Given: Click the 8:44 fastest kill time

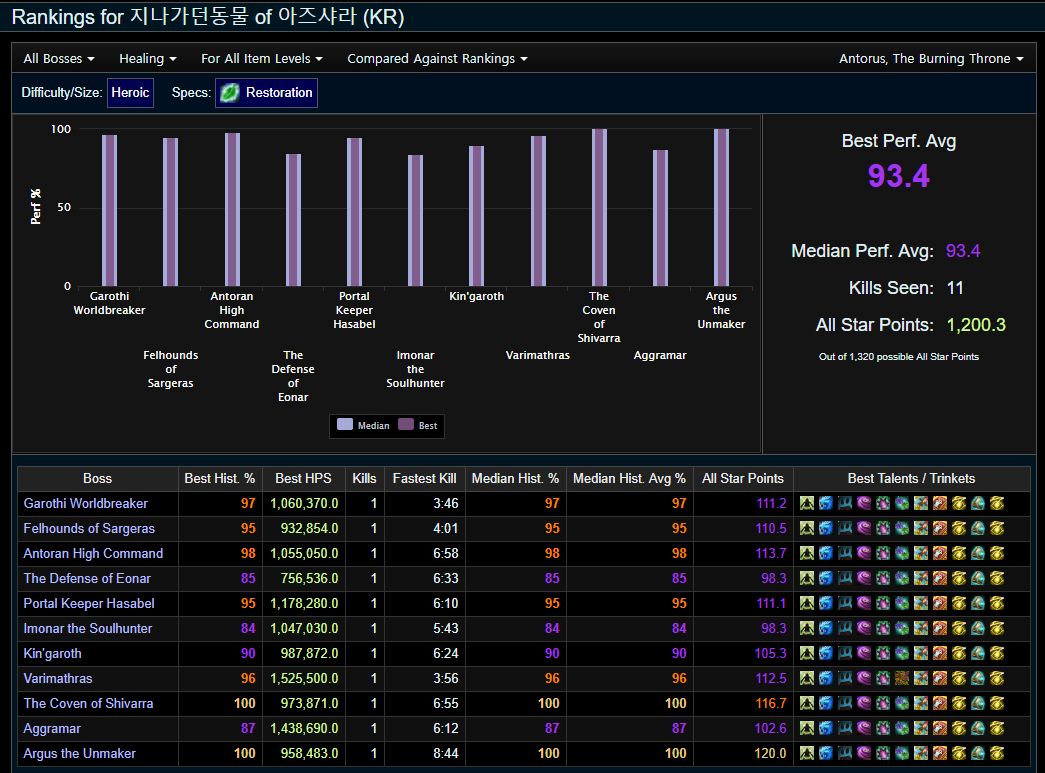Looking at the screenshot, I should (x=445, y=753).
